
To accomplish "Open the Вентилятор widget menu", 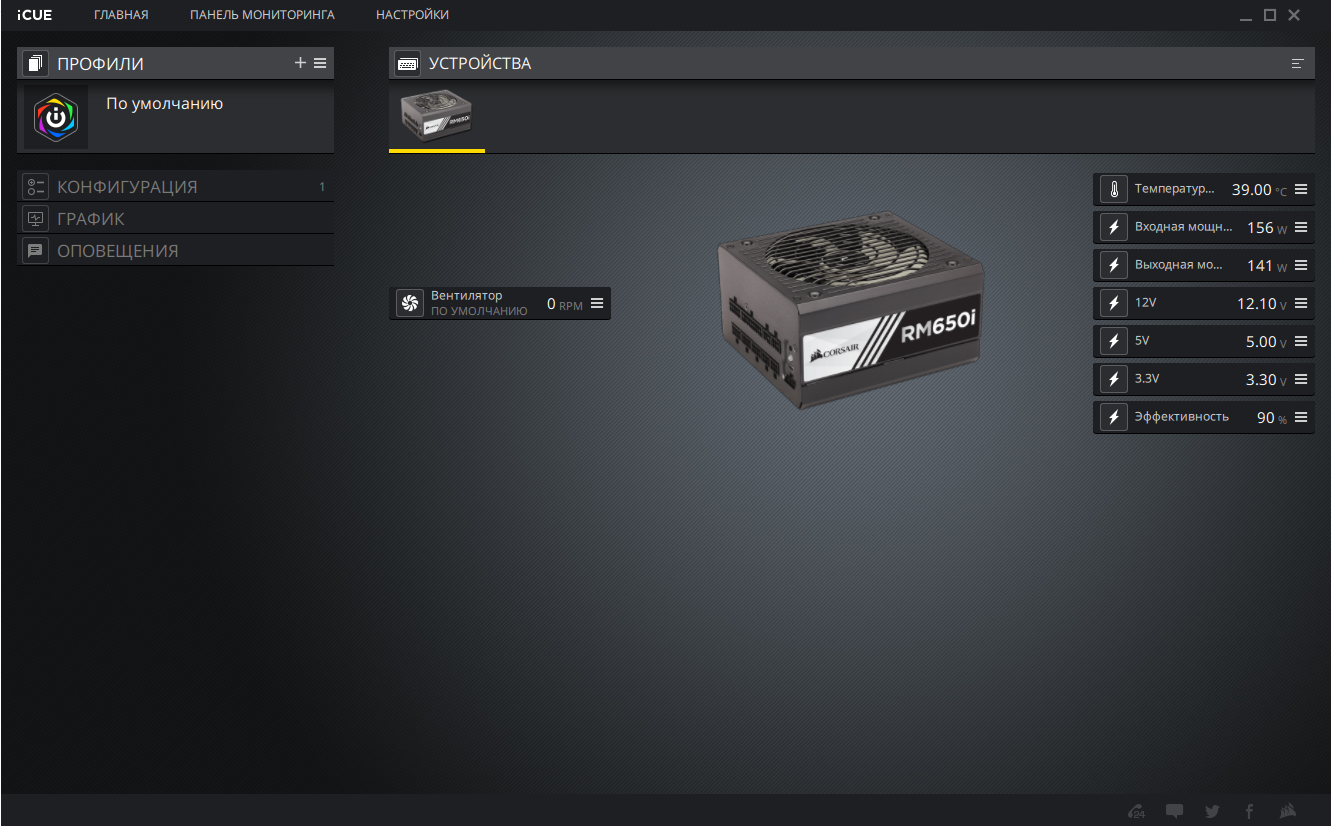I will click(597, 303).
